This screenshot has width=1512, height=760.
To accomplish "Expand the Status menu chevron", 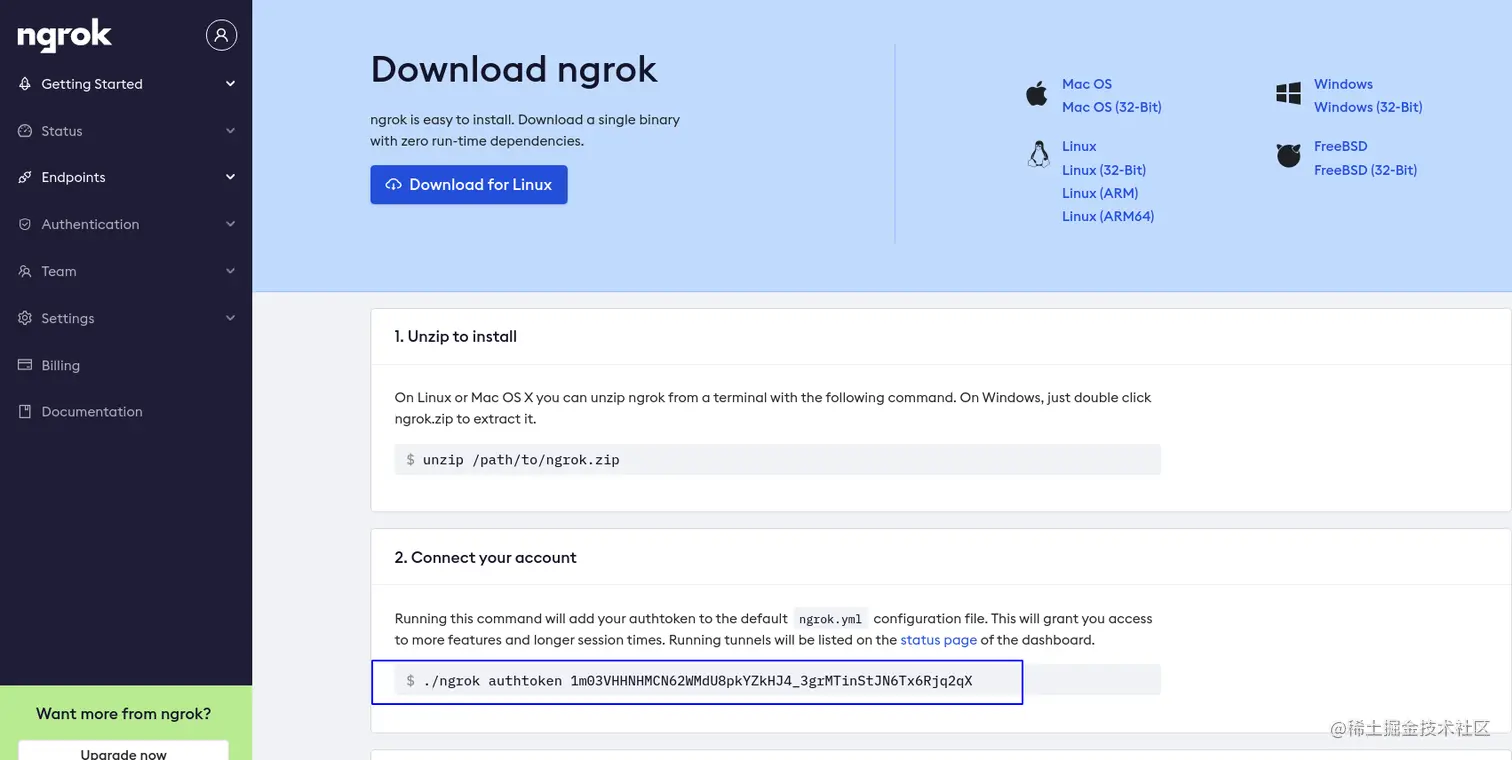I will (230, 131).
